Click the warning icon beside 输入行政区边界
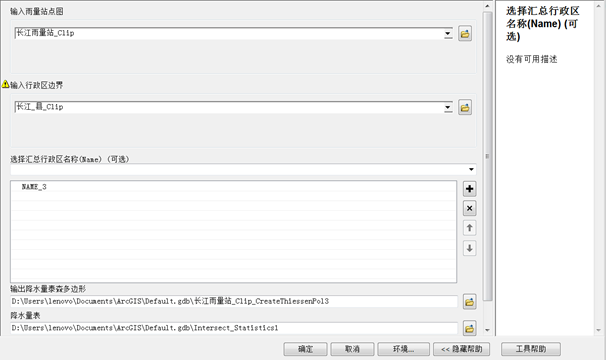This screenshot has height=360, width=606. point(5,84)
